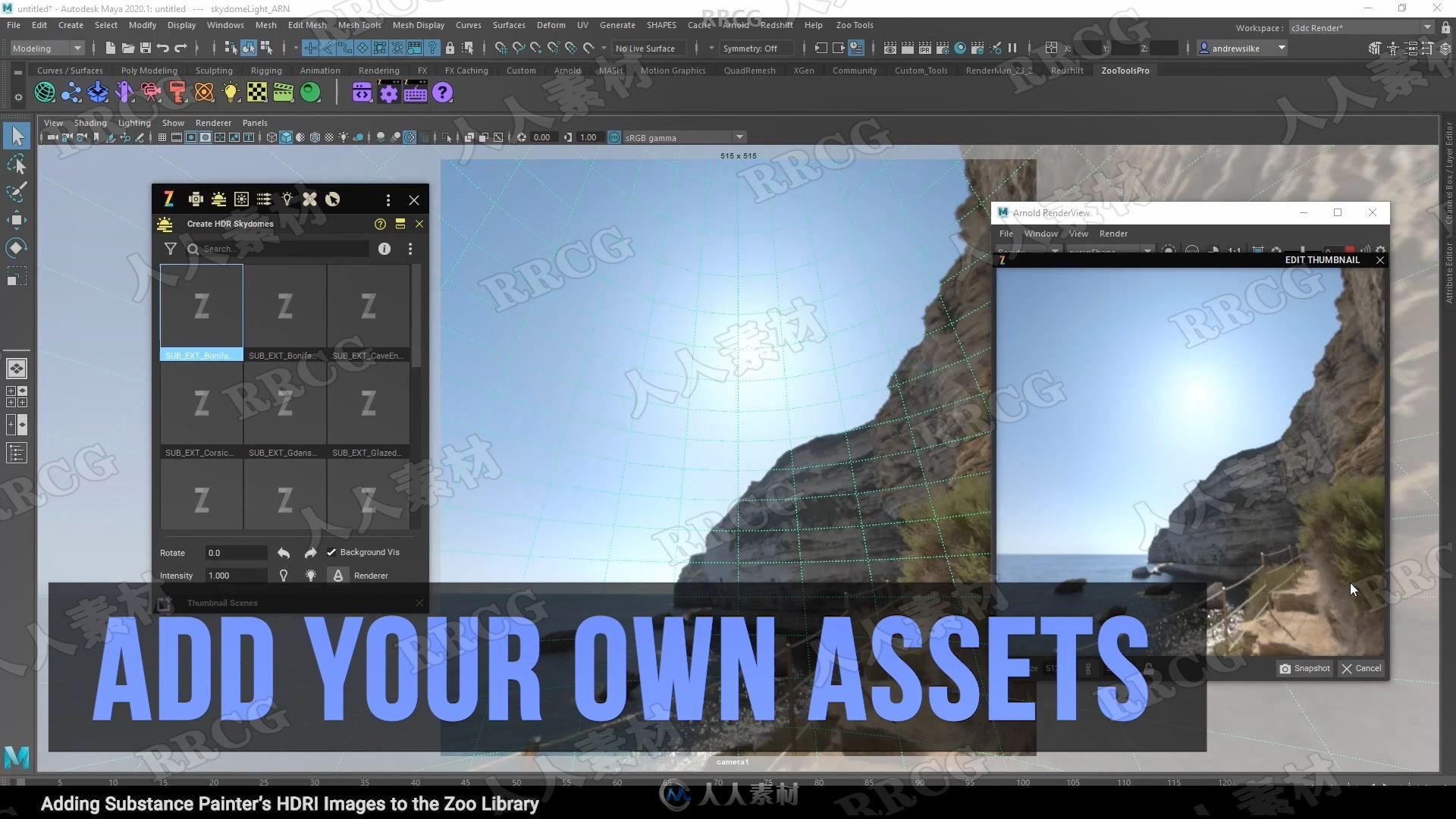Open the Lighting menu in the viewport panel
The width and height of the screenshot is (1456, 819).
coord(134,123)
